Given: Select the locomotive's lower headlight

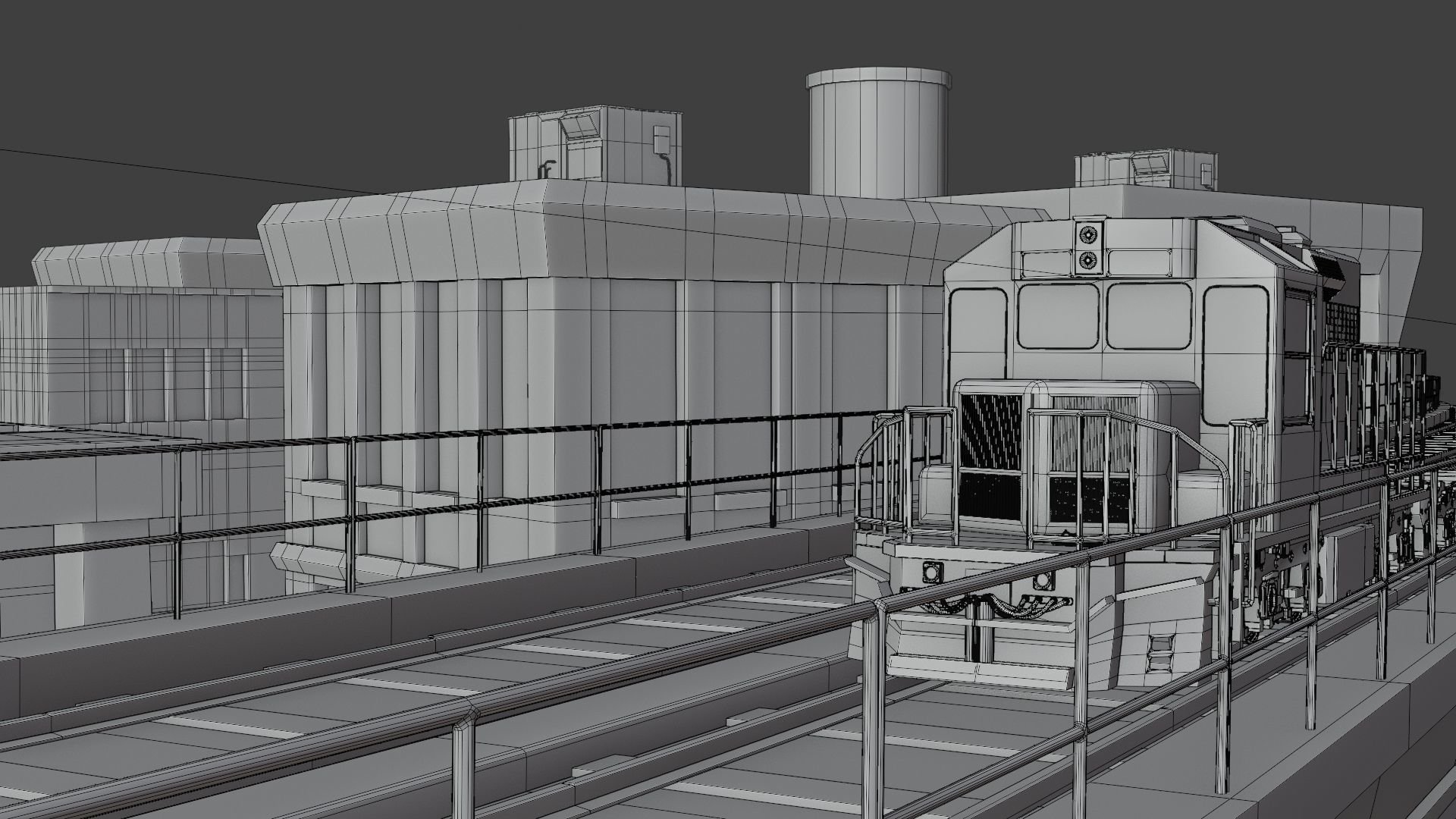Looking at the screenshot, I should click(x=1090, y=261).
